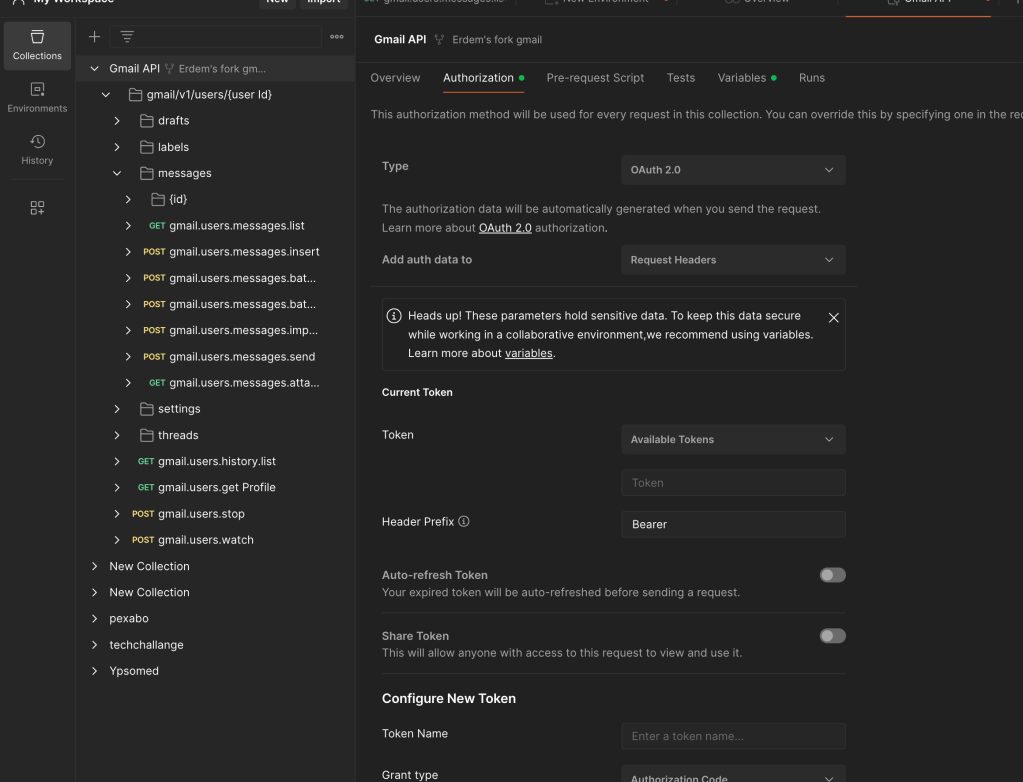Click the info icon in Heads up notice
Image resolution: width=1023 pixels, height=782 pixels.
pyautogui.click(x=394, y=316)
